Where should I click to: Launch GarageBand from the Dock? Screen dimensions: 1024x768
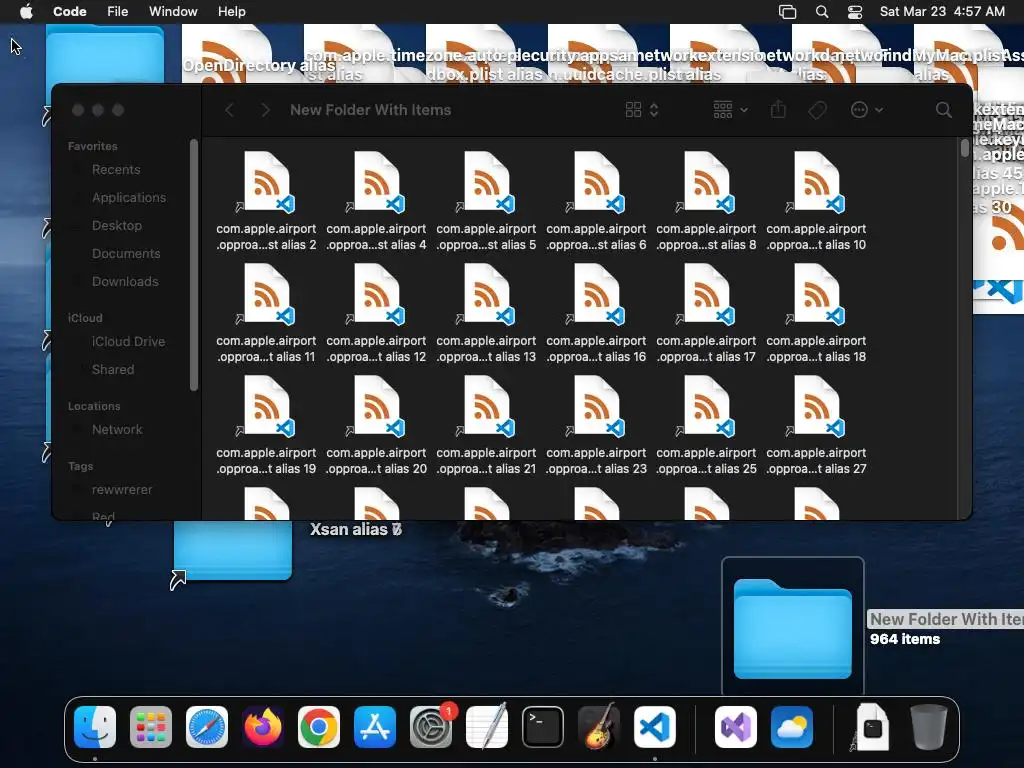(x=599, y=727)
